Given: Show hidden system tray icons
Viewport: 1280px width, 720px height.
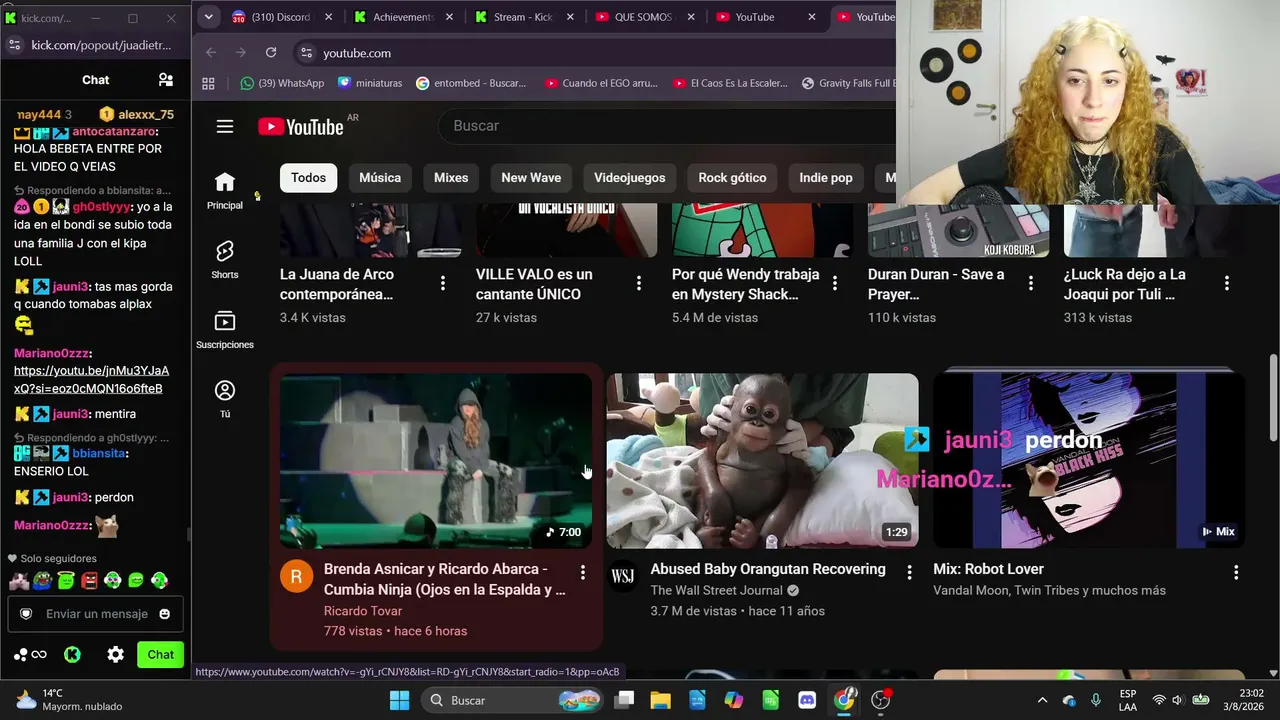Looking at the screenshot, I should (1042, 700).
